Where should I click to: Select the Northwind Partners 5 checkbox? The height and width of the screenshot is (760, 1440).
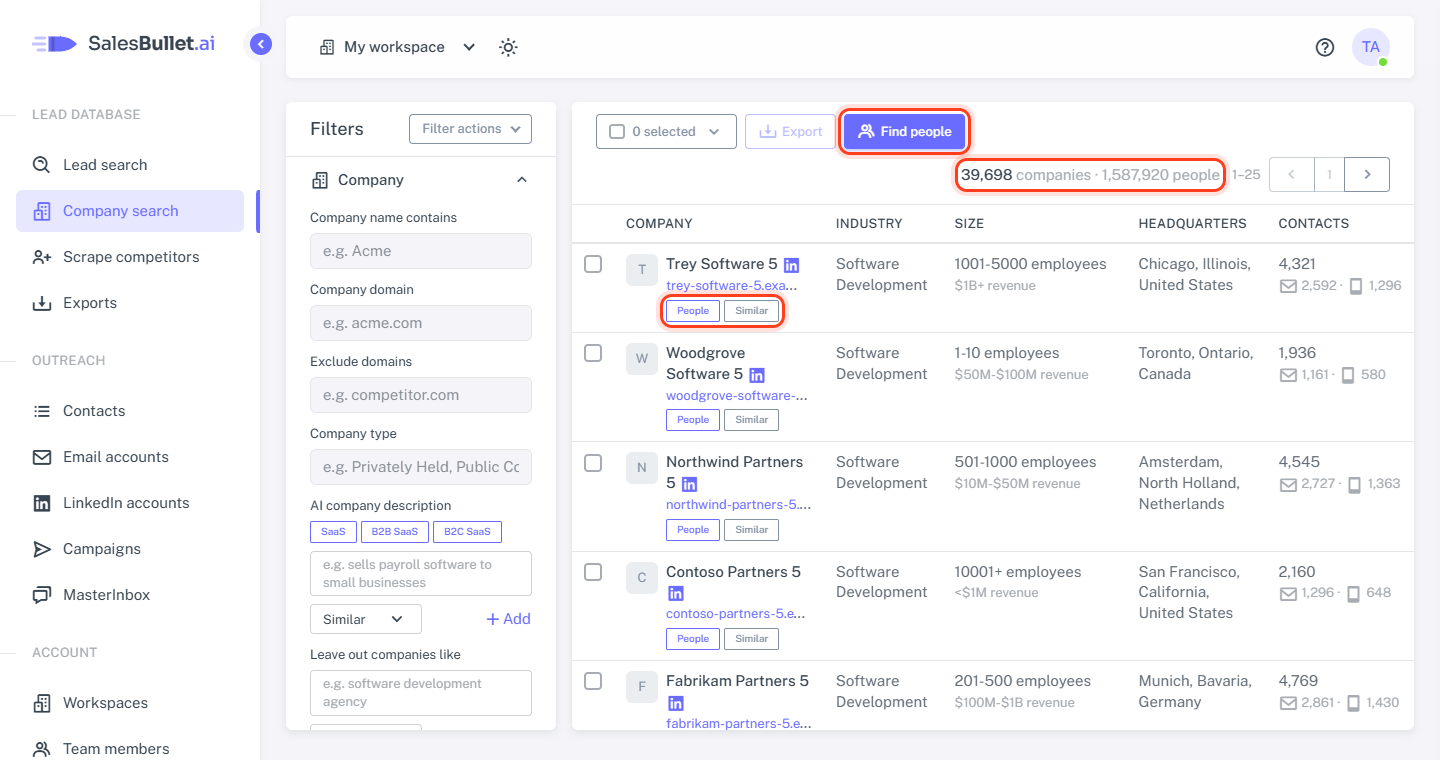593,463
